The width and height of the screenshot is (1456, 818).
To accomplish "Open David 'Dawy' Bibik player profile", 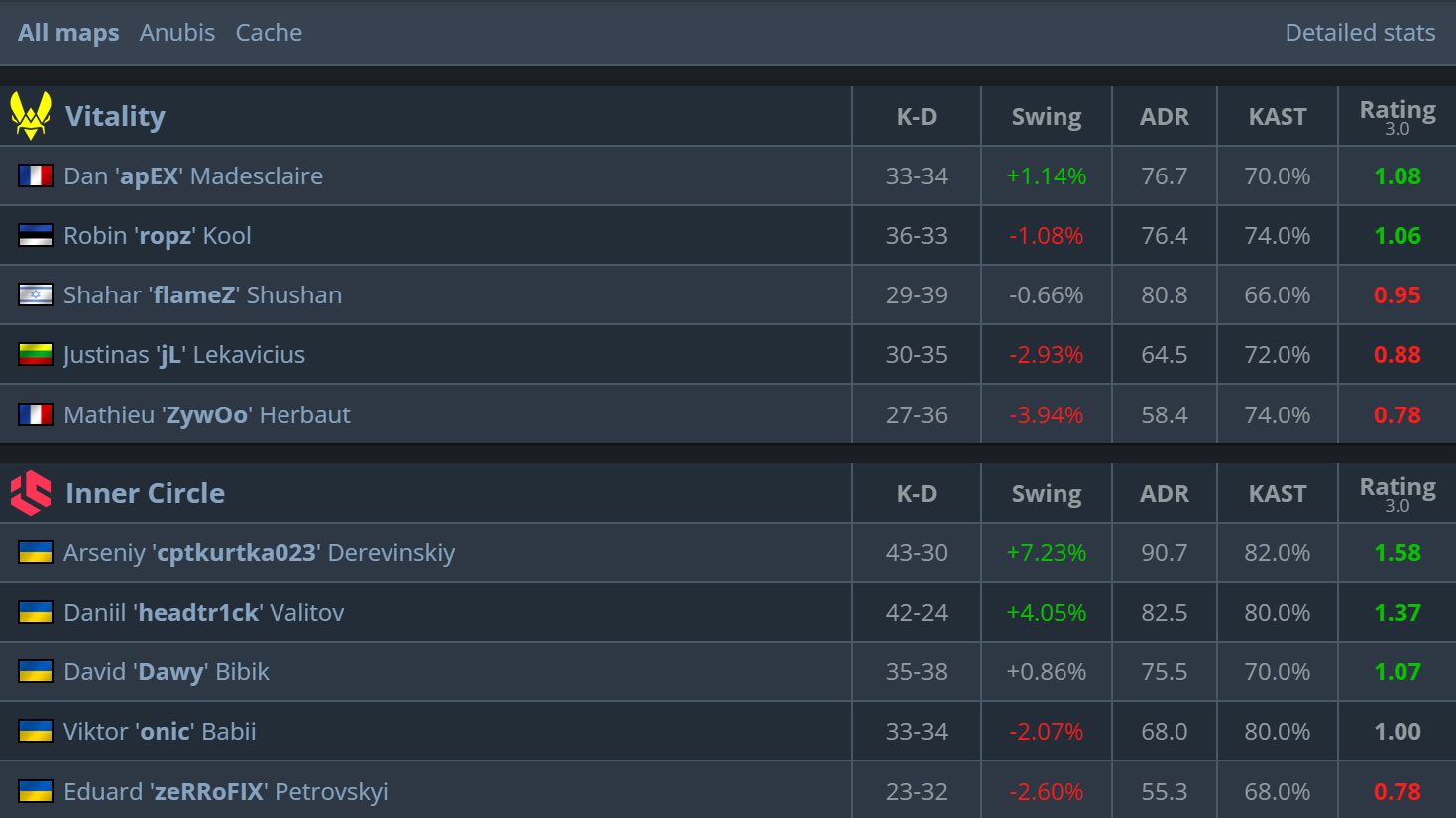I will [x=167, y=672].
